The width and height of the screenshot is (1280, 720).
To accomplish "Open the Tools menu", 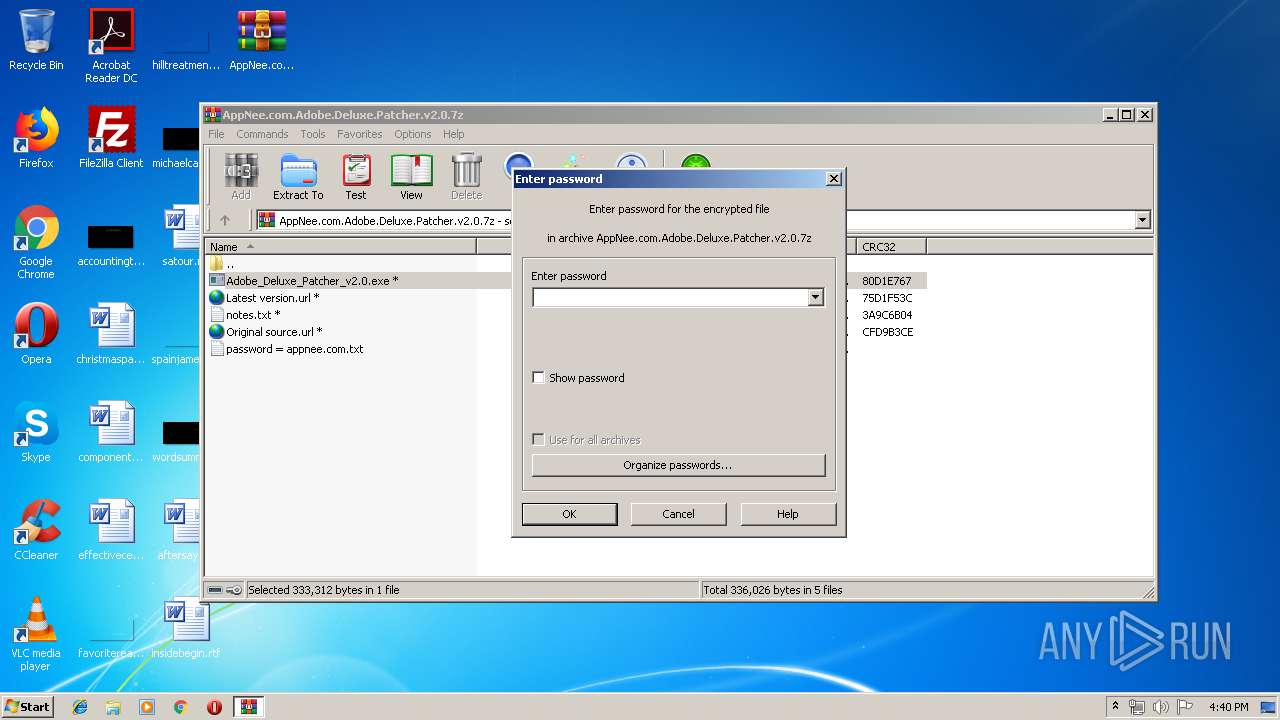I will pyautogui.click(x=313, y=134).
